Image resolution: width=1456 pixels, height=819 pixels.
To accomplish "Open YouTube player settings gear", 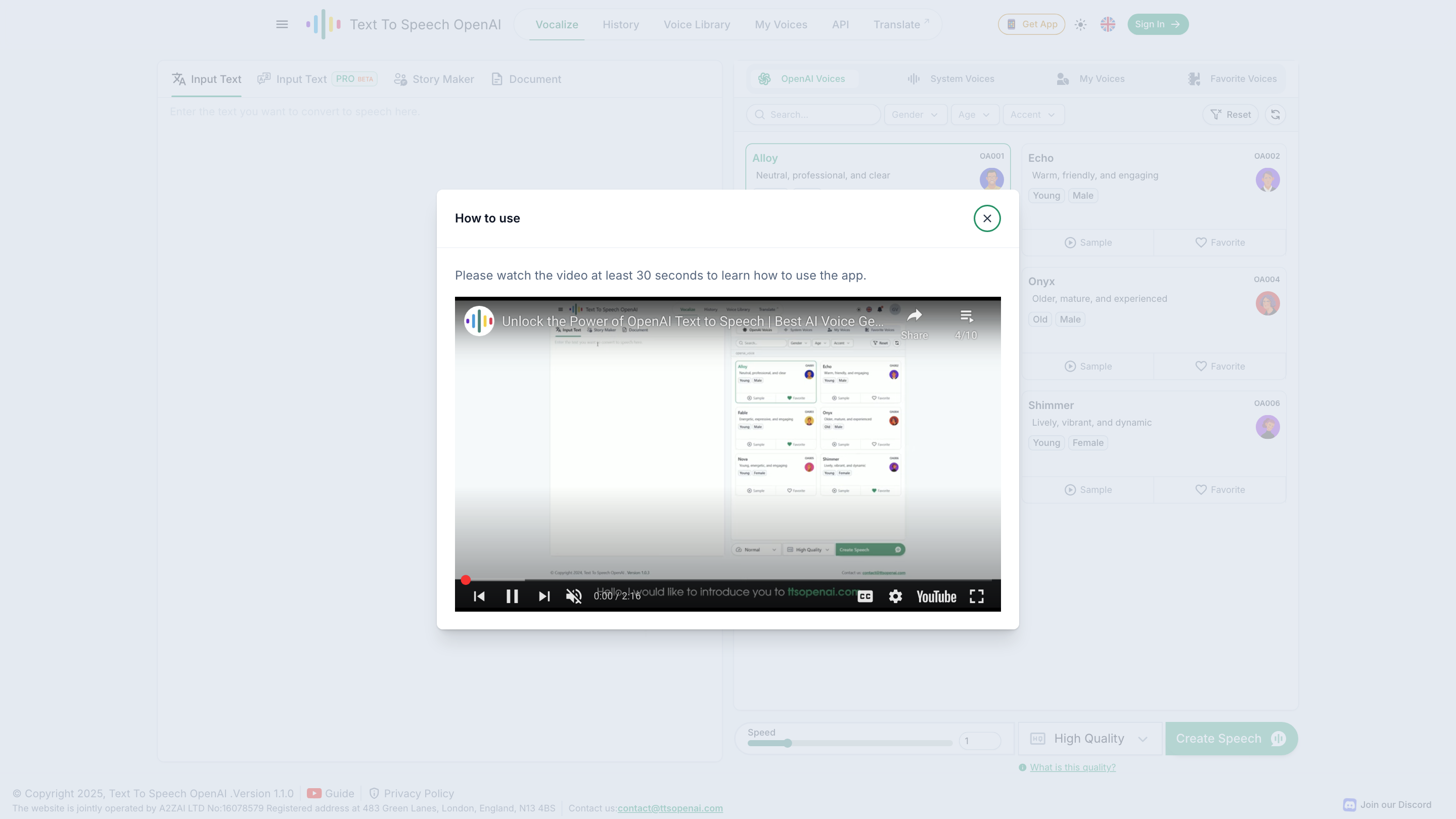I will [895, 597].
